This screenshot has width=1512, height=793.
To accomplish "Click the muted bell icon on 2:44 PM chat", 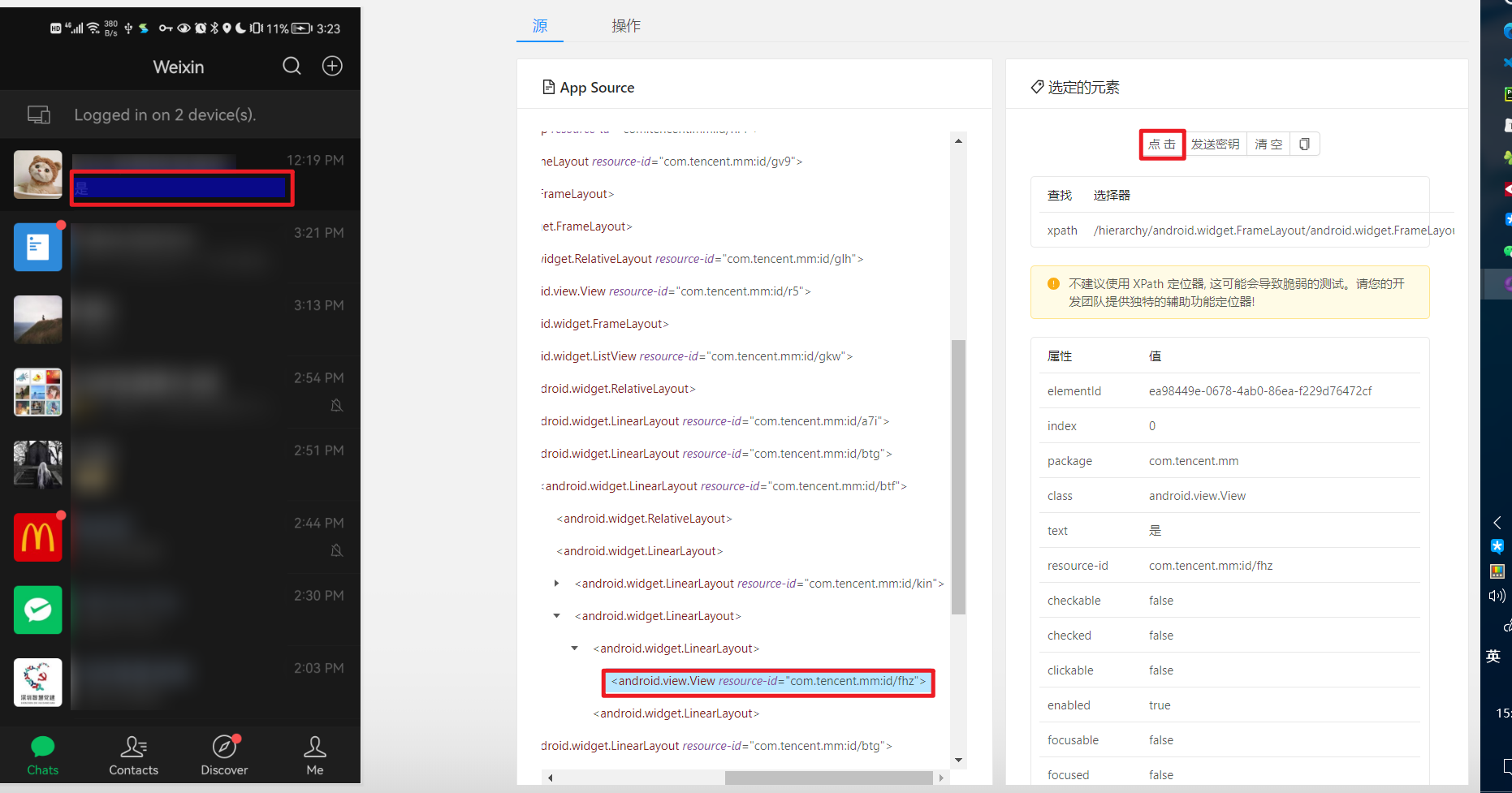I will tap(336, 550).
